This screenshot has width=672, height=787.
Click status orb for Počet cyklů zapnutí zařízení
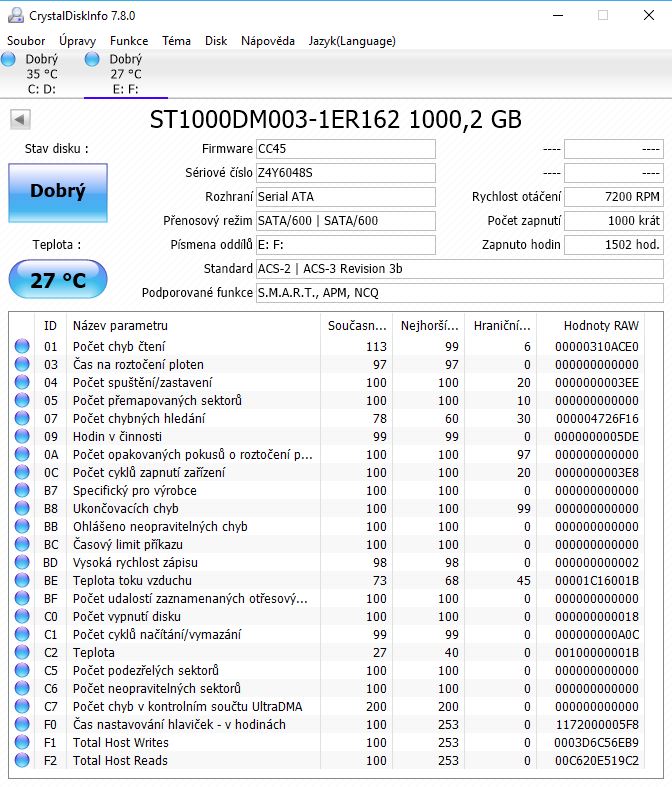22,472
